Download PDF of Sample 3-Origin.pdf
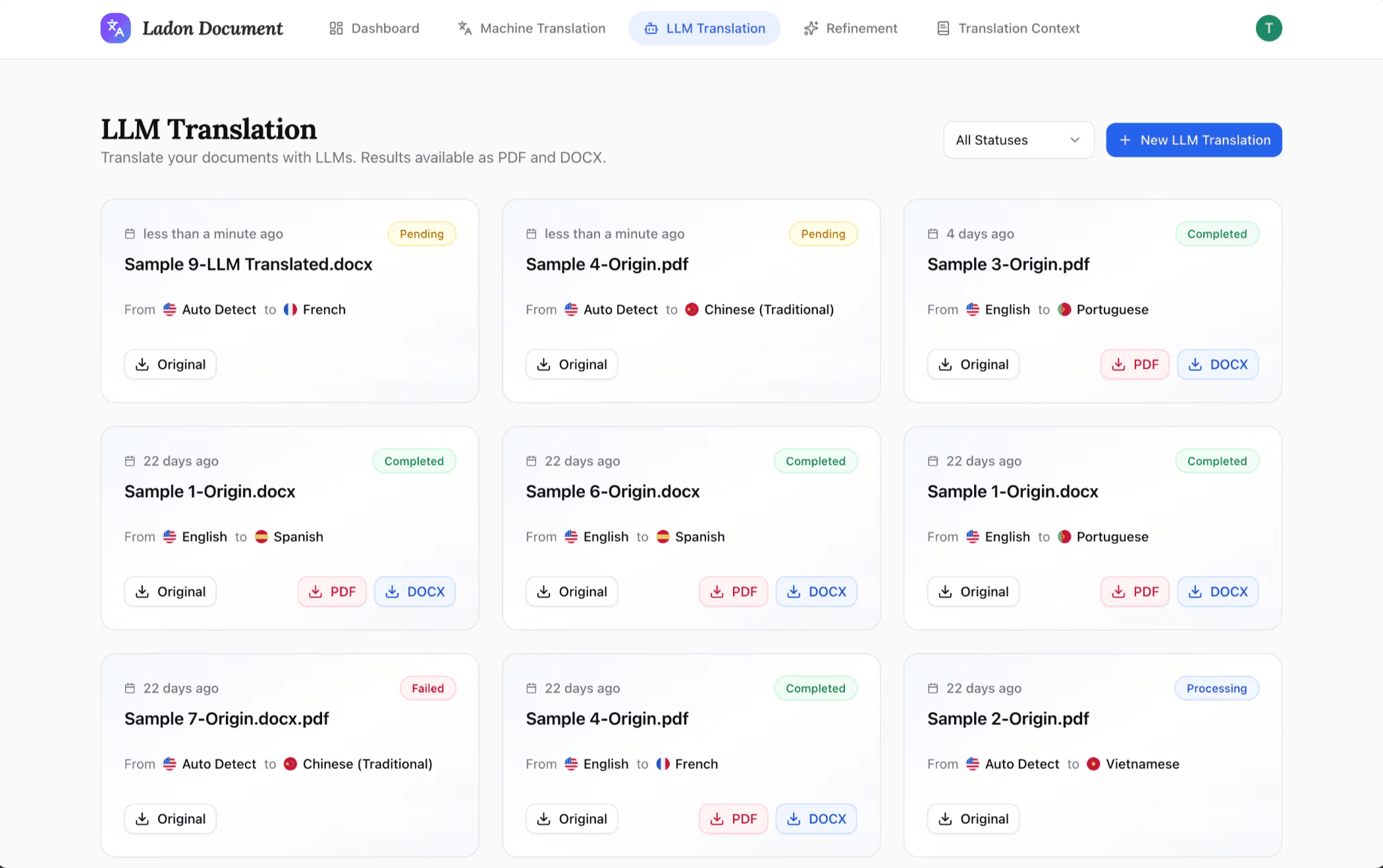 coord(1135,364)
